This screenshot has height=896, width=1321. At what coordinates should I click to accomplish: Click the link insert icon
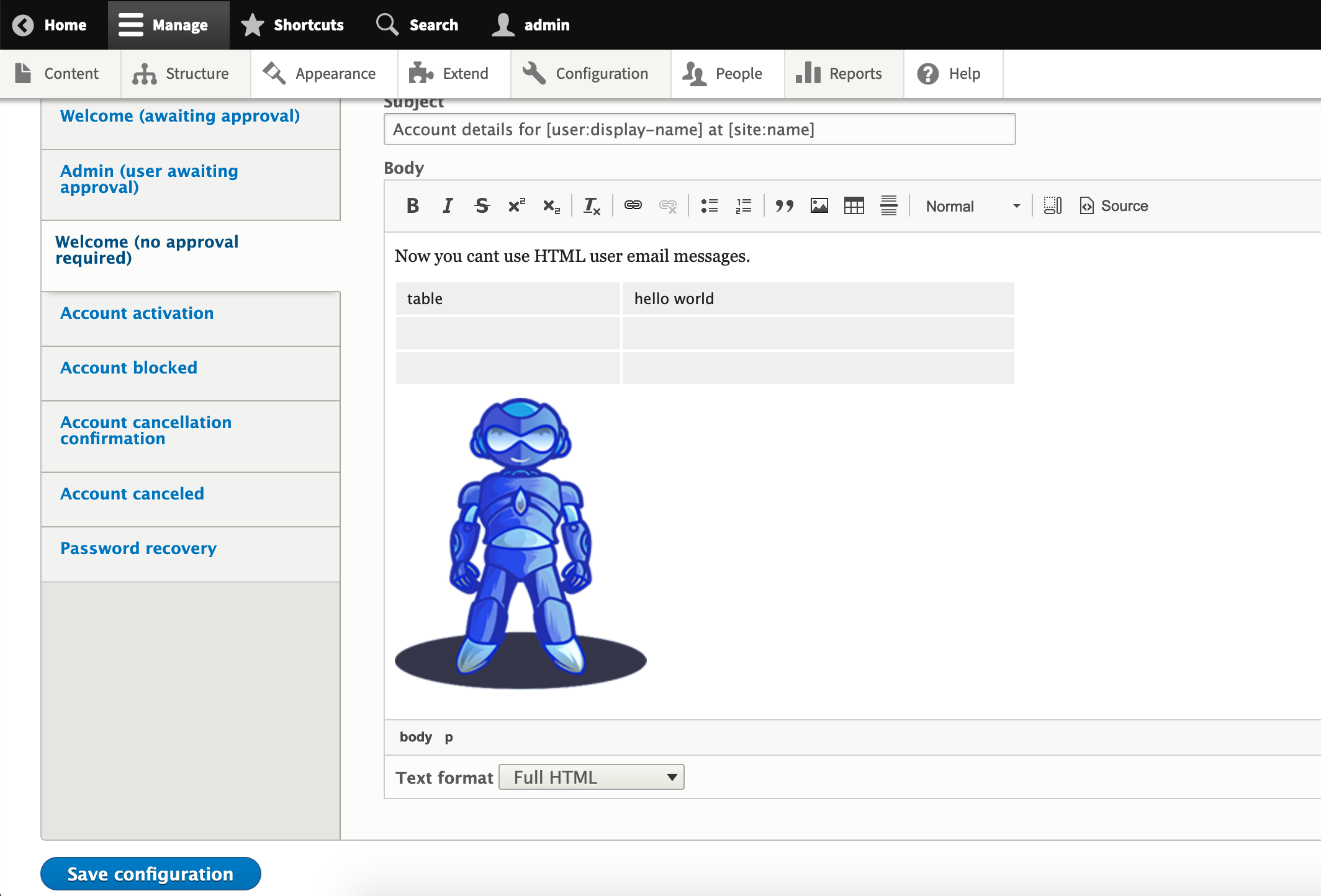click(x=633, y=206)
